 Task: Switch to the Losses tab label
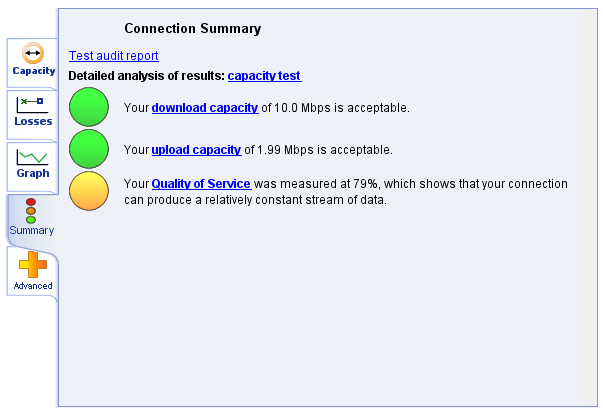pos(33,121)
